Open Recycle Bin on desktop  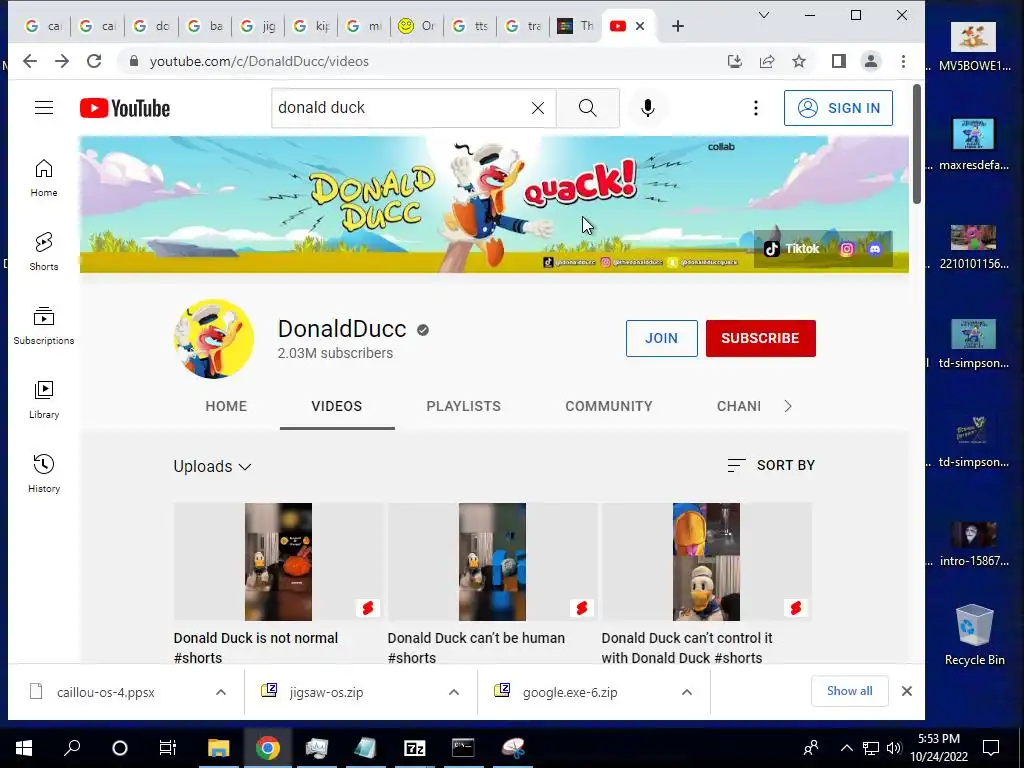[x=974, y=635]
